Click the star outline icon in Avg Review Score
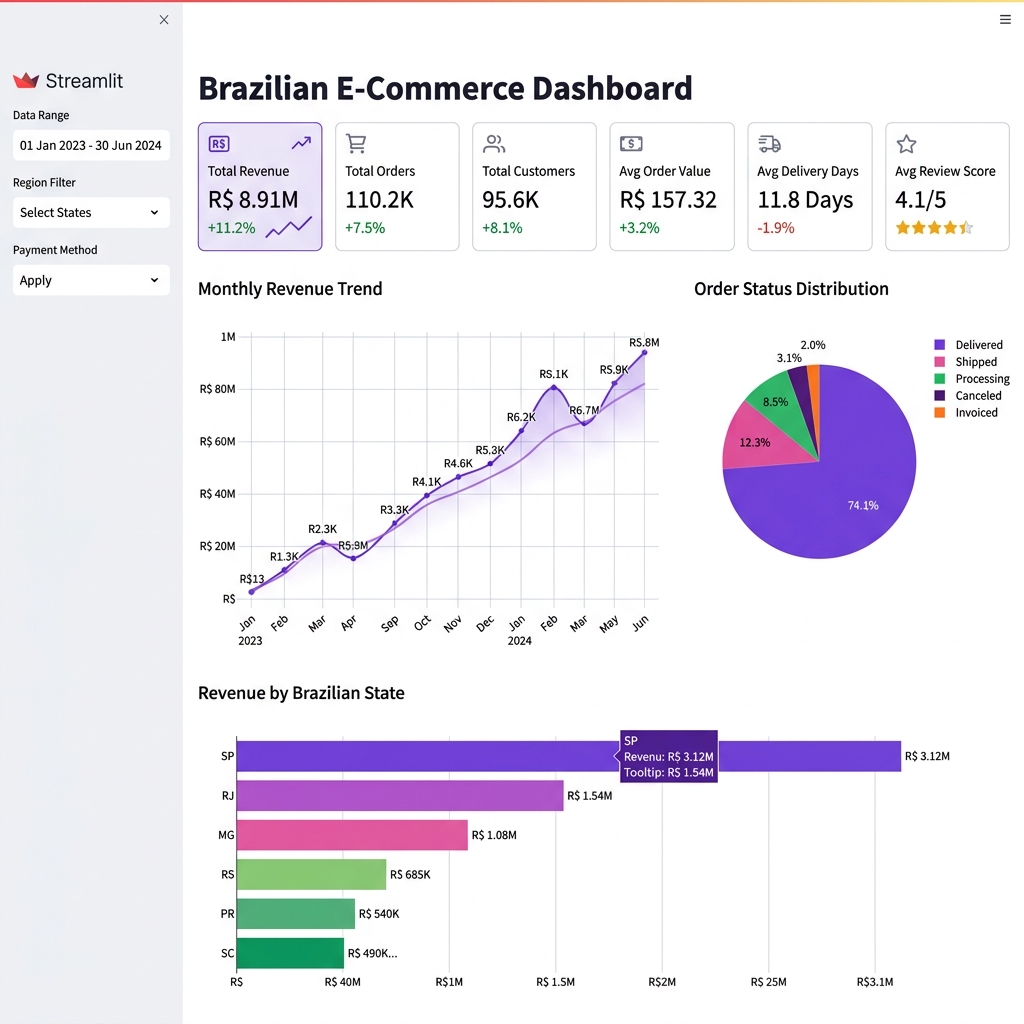Viewport: 1024px width, 1024px height. click(906, 144)
